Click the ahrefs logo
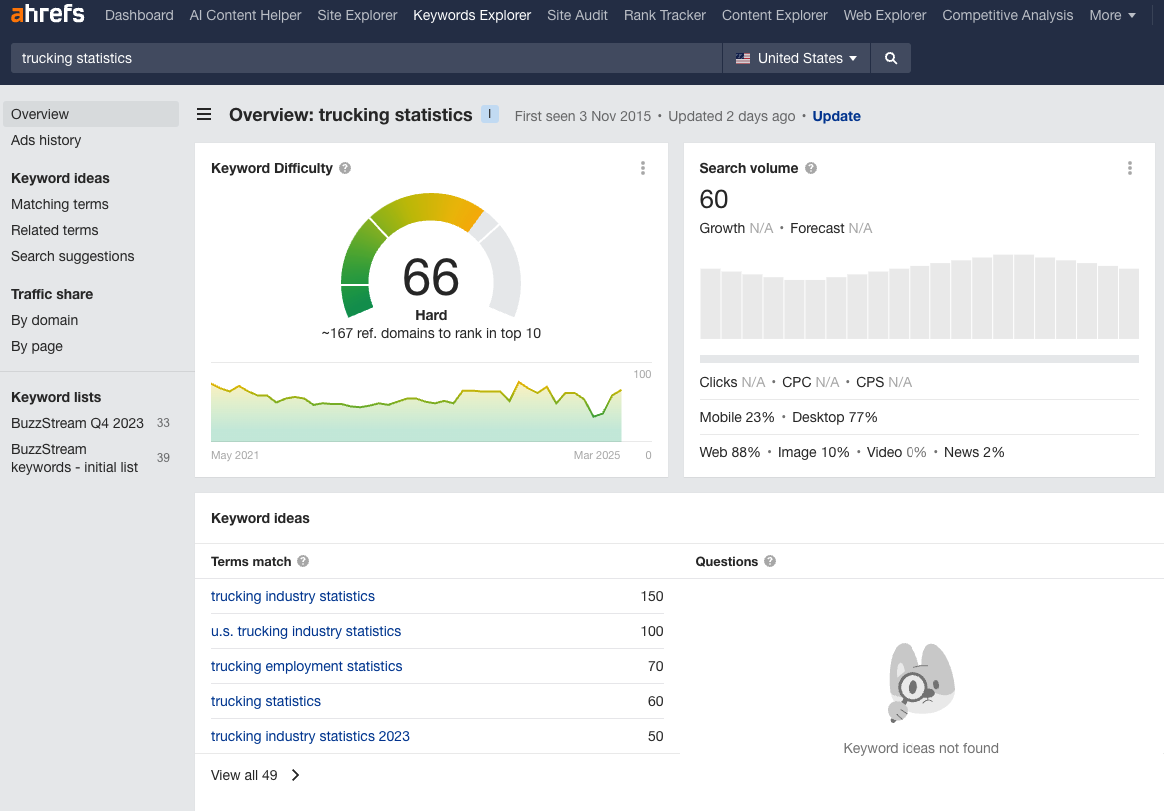This screenshot has height=811, width=1164. (47, 15)
